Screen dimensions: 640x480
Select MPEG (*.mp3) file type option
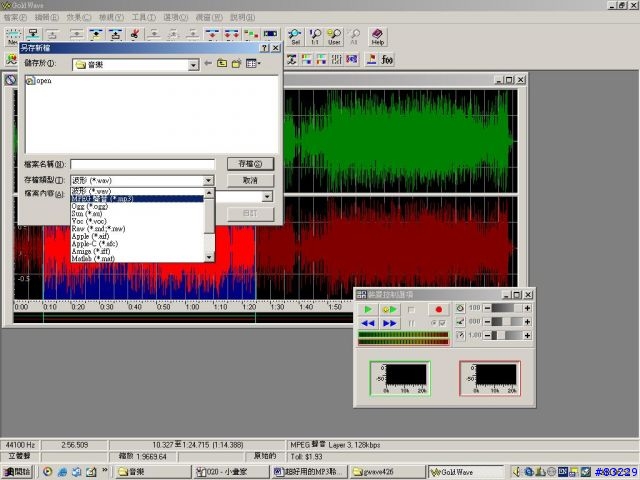[137, 199]
